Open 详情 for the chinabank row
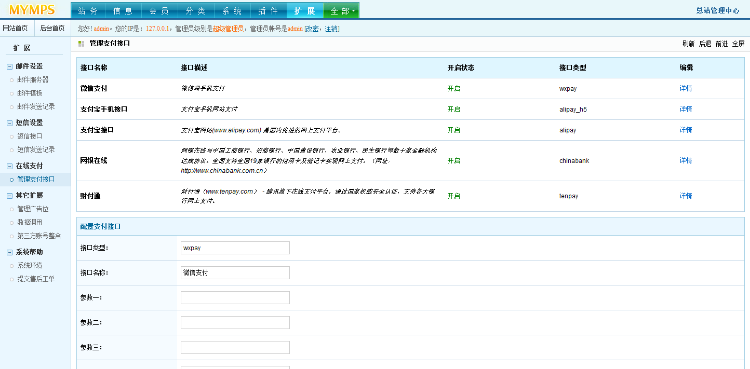The width and height of the screenshot is (750, 369). (x=685, y=160)
